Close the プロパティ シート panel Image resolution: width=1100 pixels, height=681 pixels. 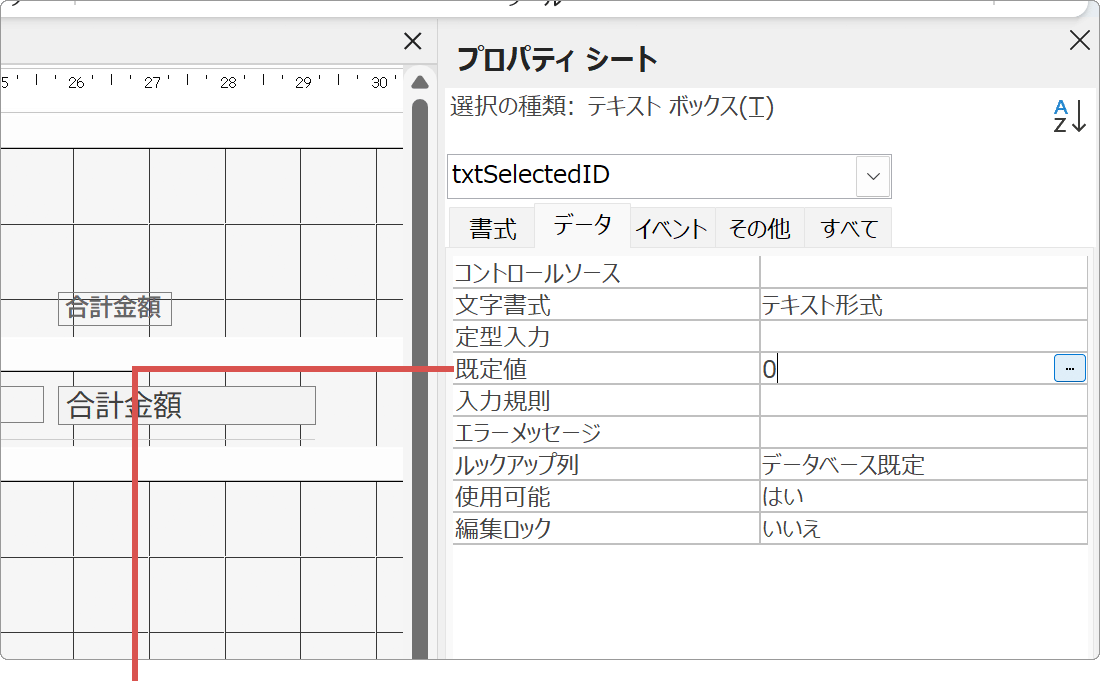click(x=1079, y=40)
